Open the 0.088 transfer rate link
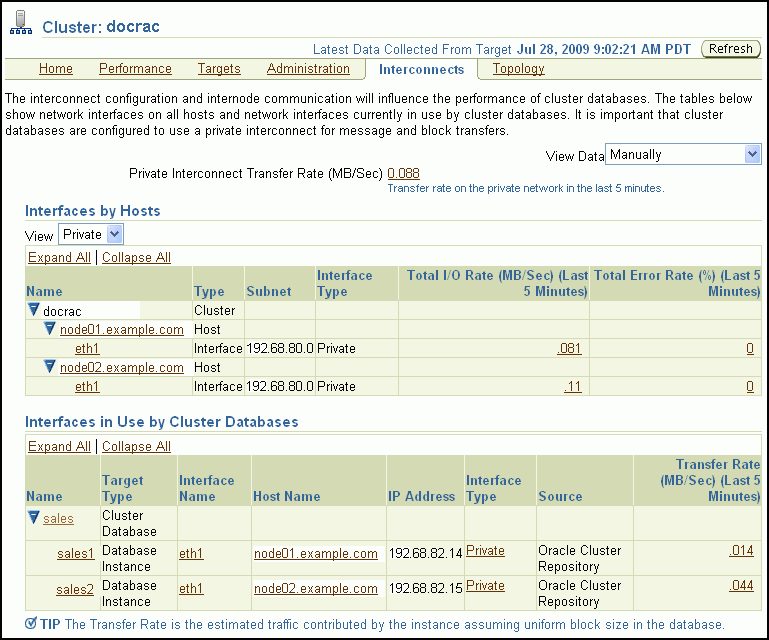 pos(403,173)
